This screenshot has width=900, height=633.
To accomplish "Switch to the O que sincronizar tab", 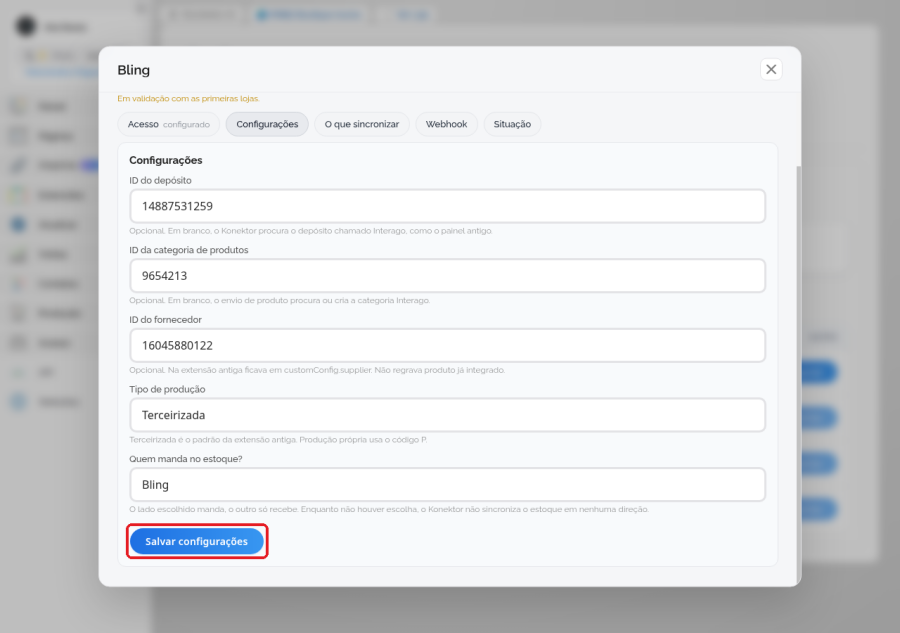I will click(x=362, y=124).
